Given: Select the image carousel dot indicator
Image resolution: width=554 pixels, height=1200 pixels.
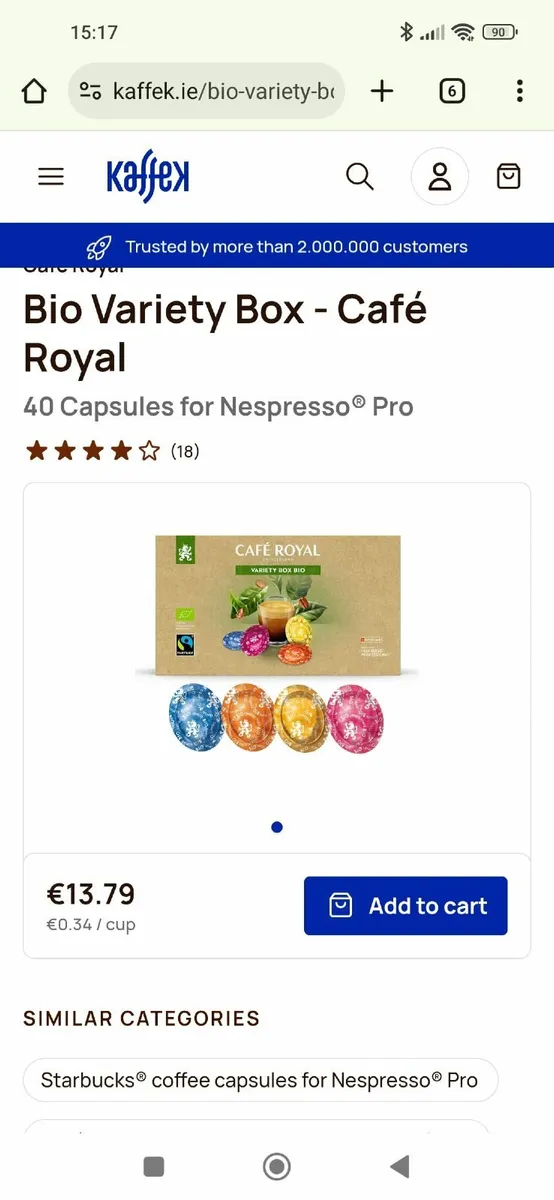Looking at the screenshot, I should [x=277, y=827].
